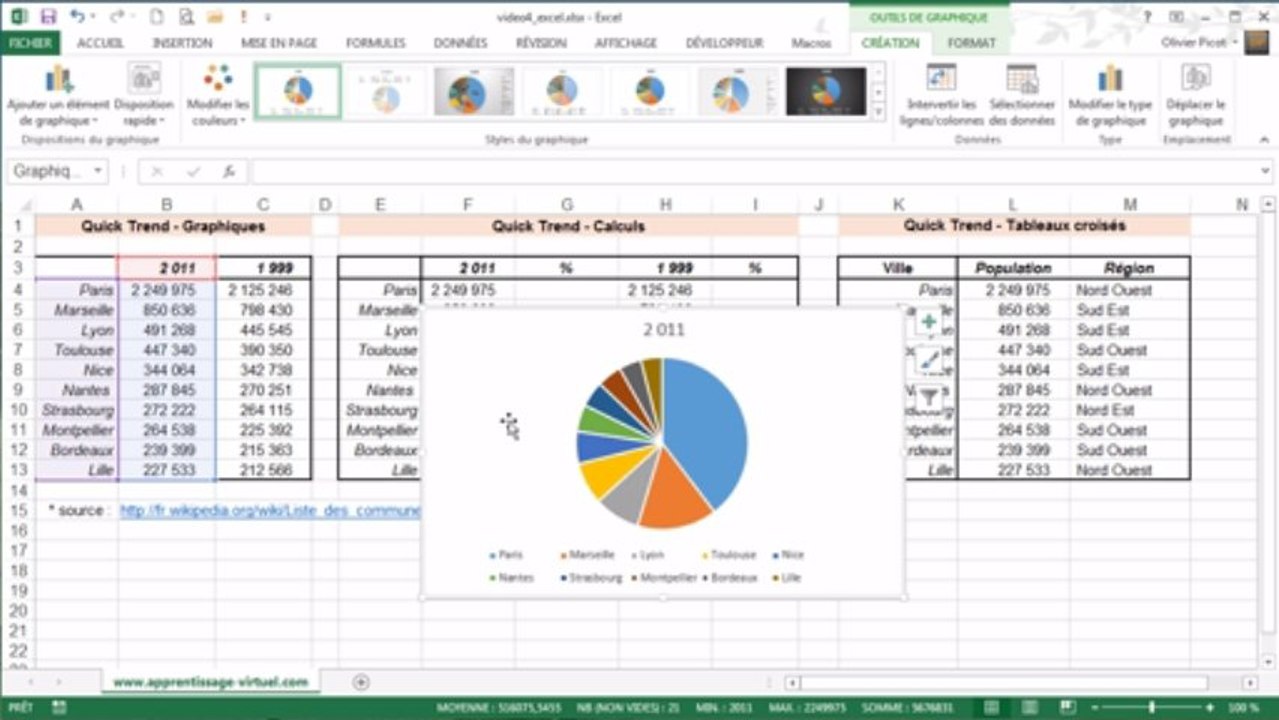Click the Open folder icon in quick access toolbar
Image resolution: width=1279 pixels, height=720 pixels.
pyautogui.click(x=214, y=17)
